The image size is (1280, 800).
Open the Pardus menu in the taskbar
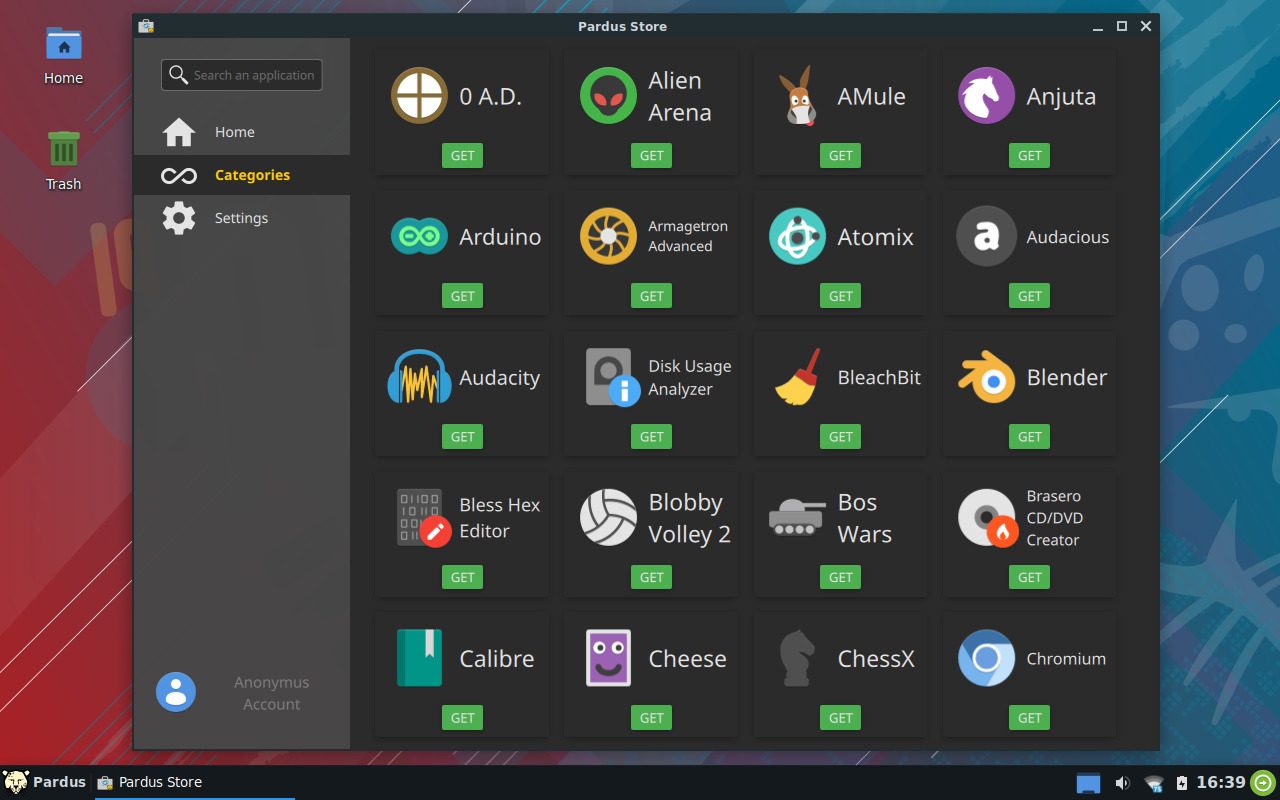[44, 782]
